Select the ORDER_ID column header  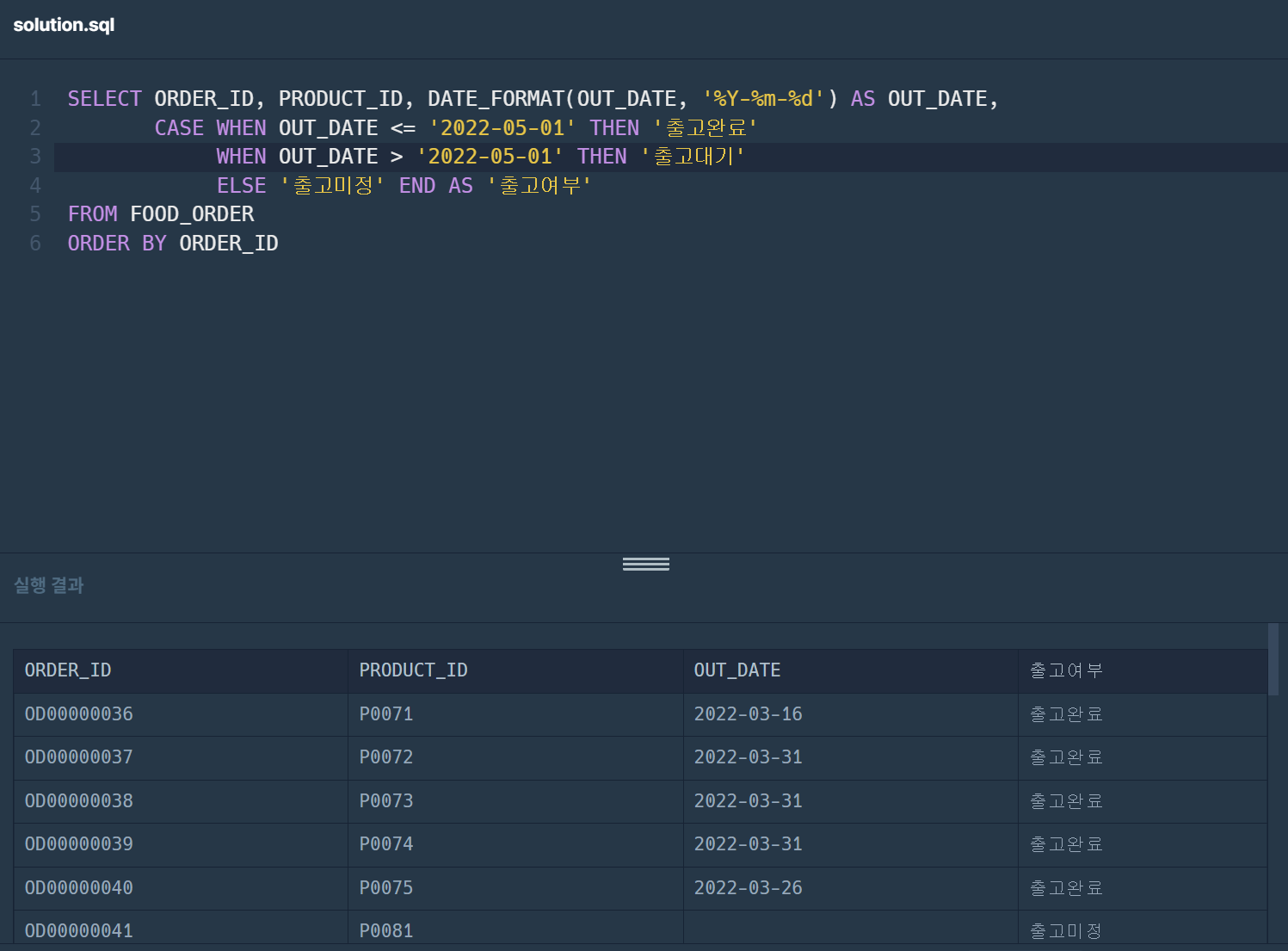pyautogui.click(x=67, y=670)
